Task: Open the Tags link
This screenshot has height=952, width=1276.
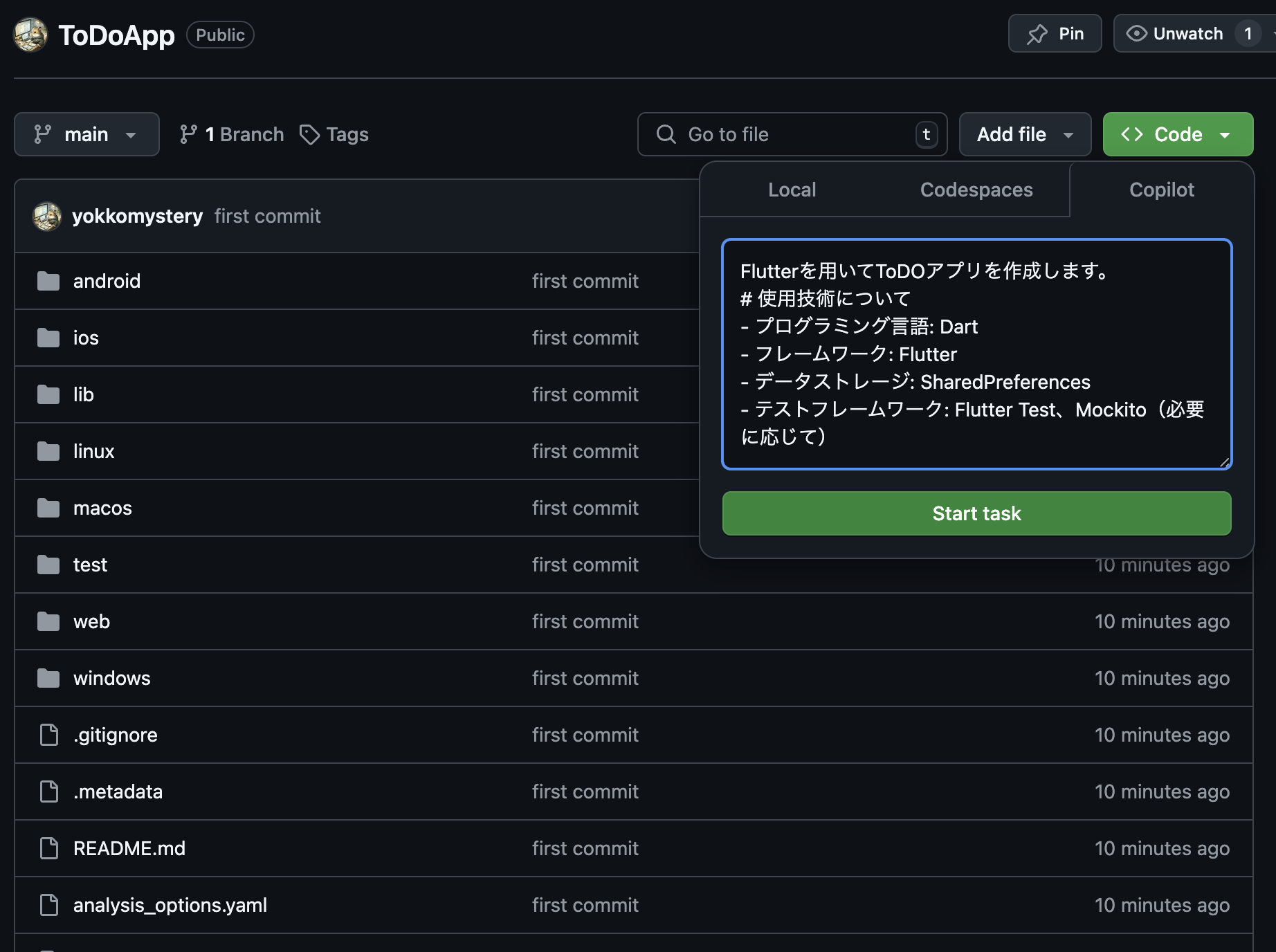Action: tap(334, 134)
